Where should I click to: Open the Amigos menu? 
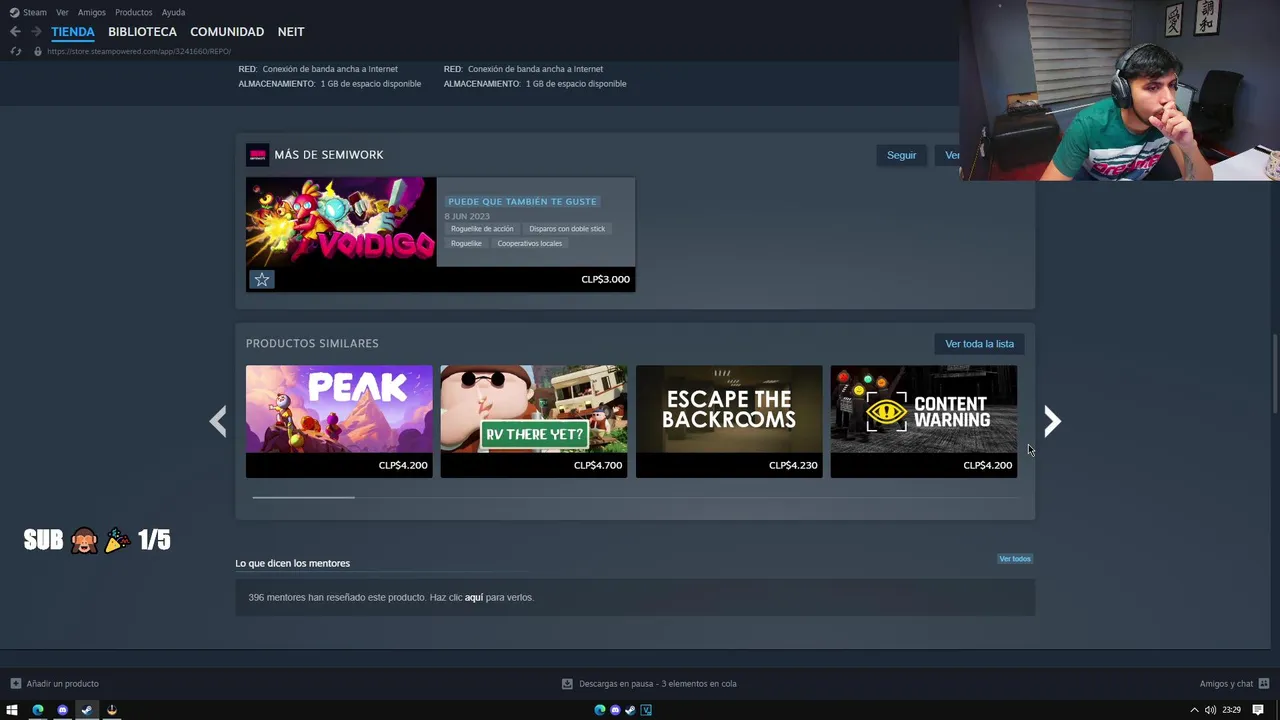point(91,12)
